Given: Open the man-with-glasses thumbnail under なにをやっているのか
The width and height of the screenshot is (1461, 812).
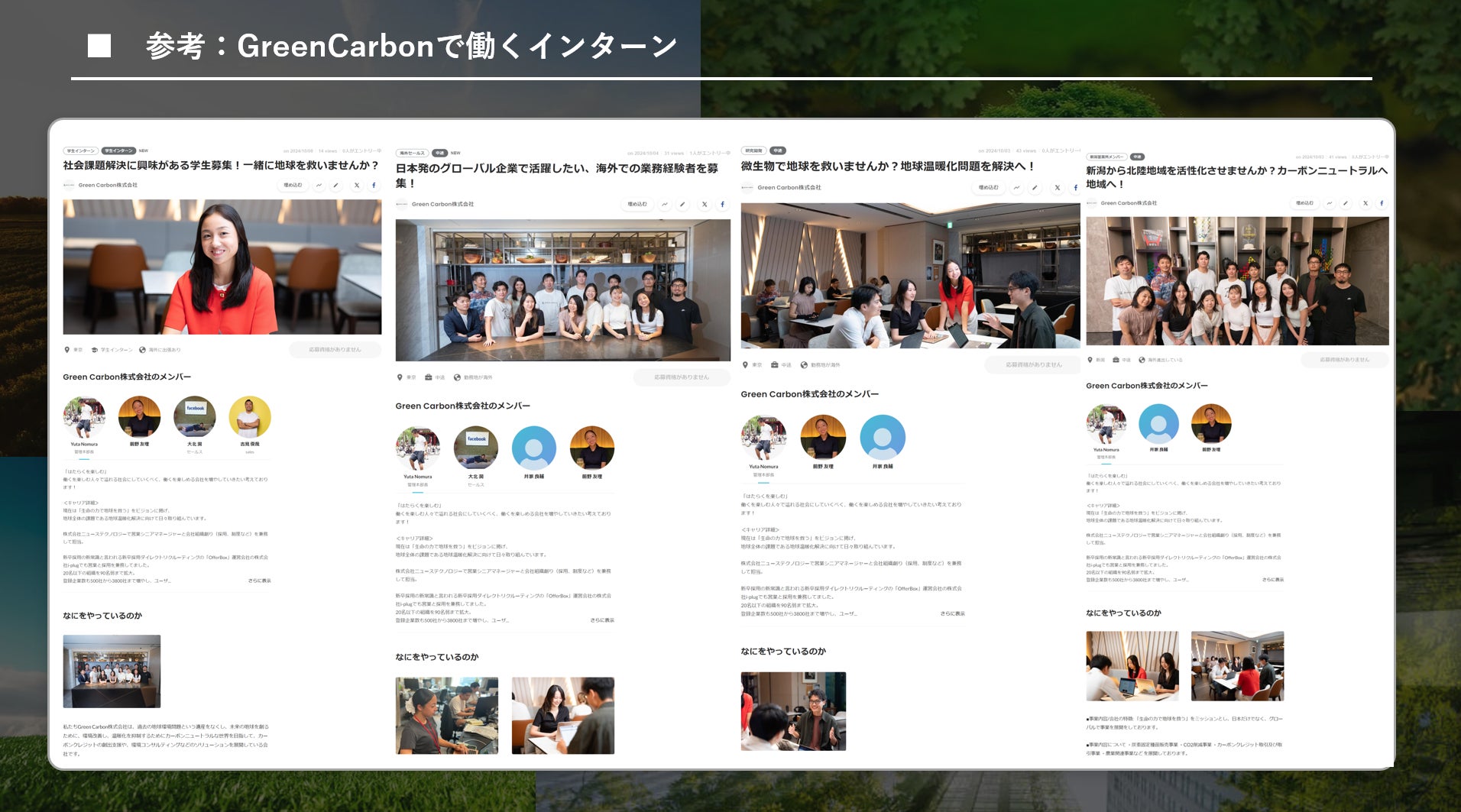Looking at the screenshot, I should click(793, 711).
